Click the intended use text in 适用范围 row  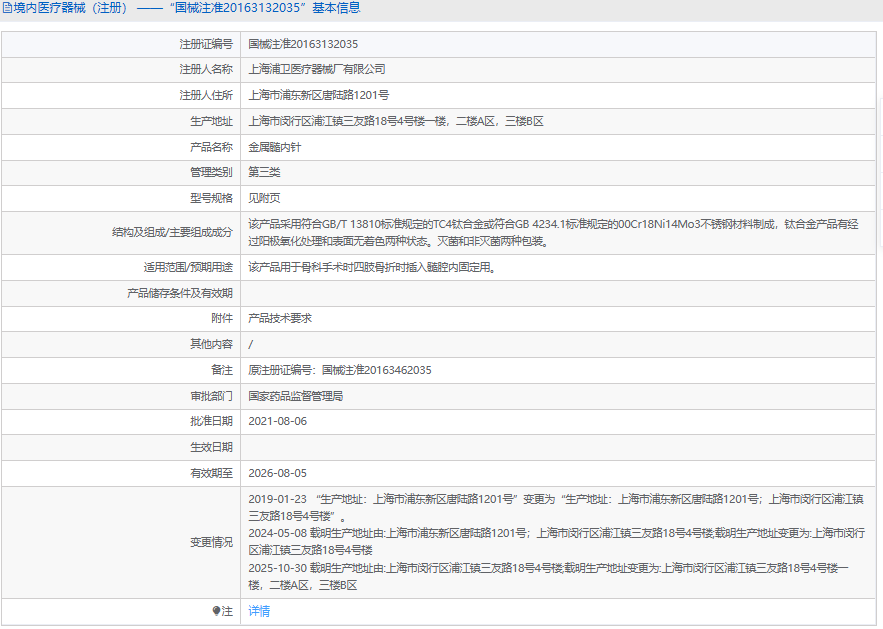pyautogui.click(x=371, y=267)
